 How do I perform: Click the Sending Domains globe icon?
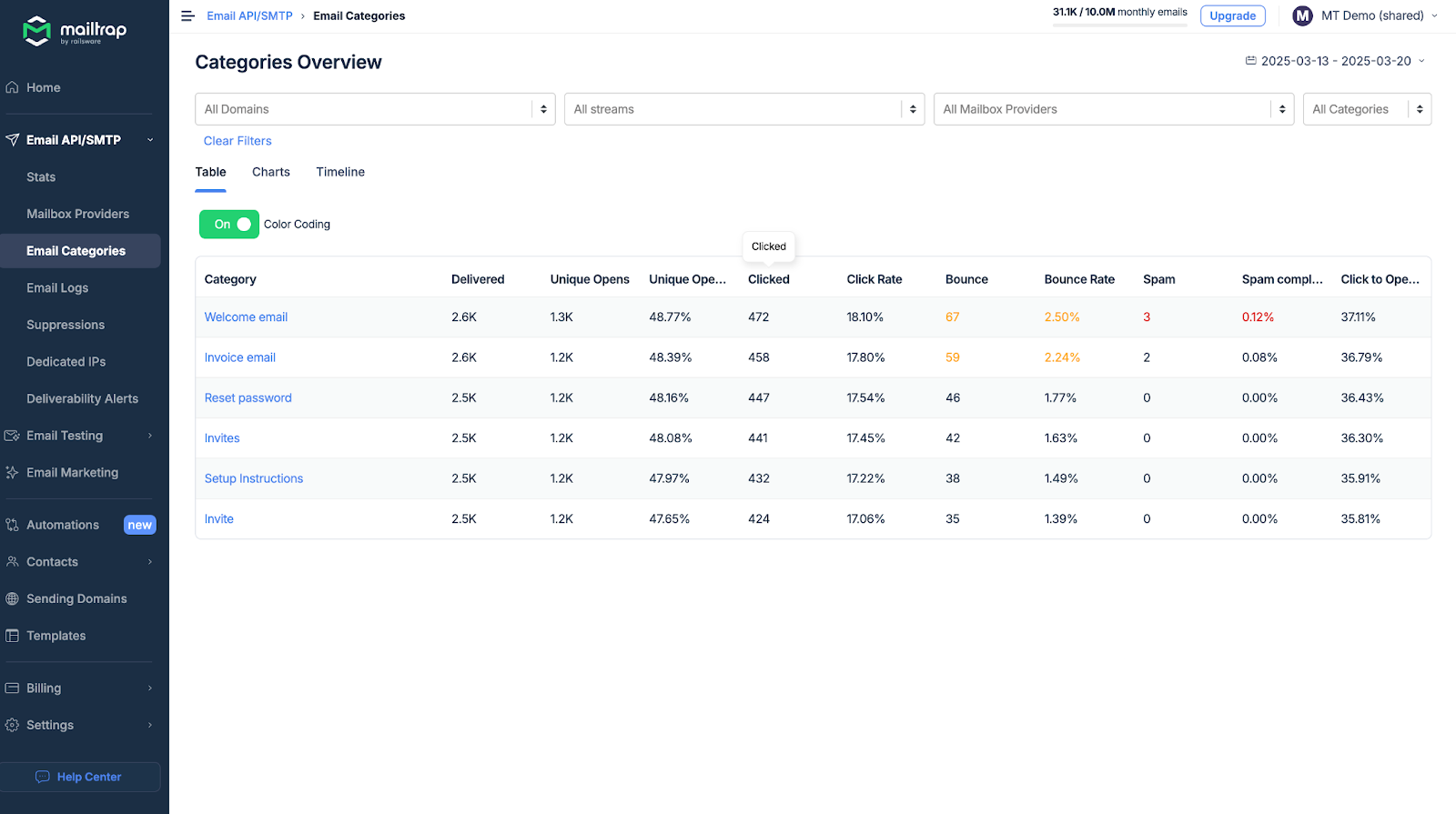pos(13,599)
